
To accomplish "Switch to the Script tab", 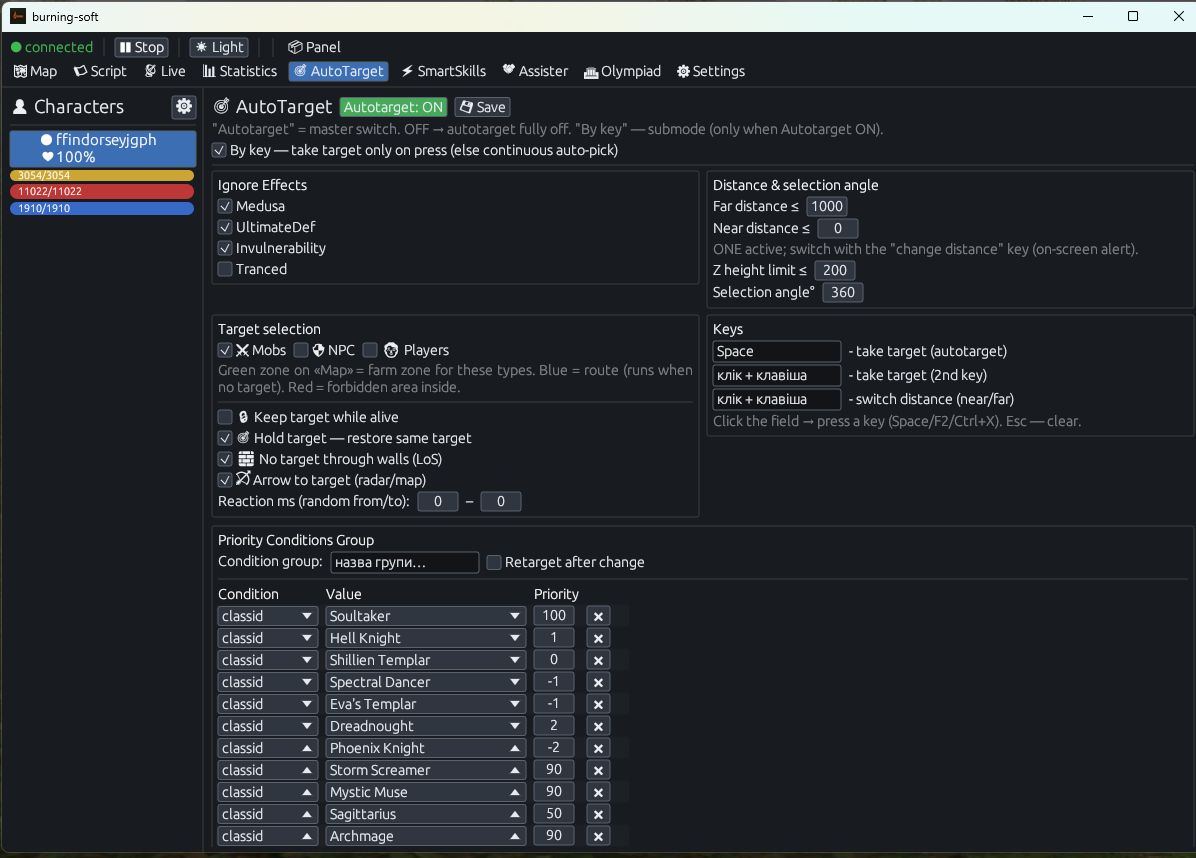I will coord(100,71).
